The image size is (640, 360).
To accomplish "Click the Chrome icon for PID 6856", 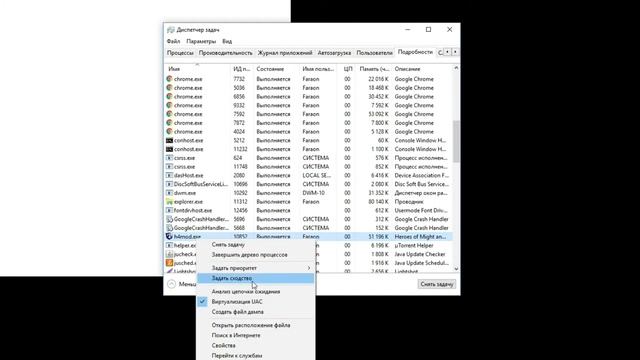I will [x=169, y=96].
